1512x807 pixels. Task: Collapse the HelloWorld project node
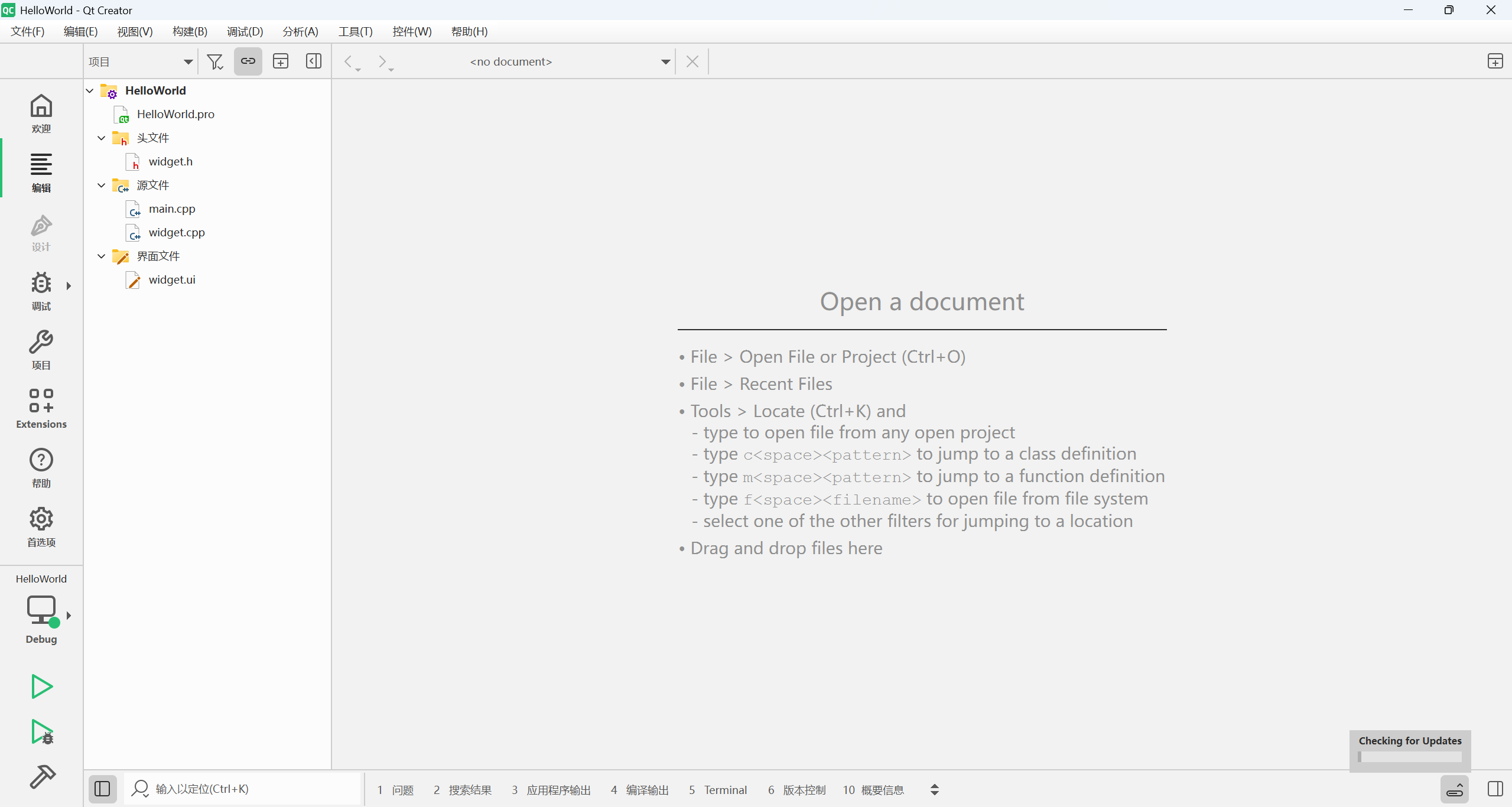tap(90, 91)
